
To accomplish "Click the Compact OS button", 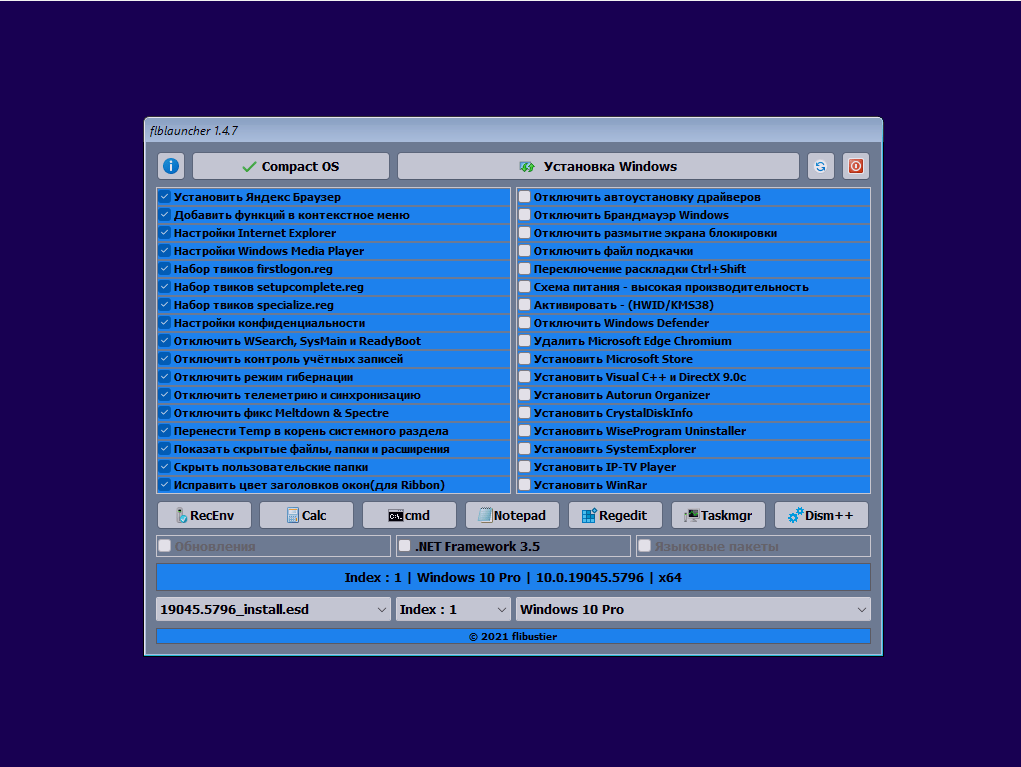I will [291, 166].
